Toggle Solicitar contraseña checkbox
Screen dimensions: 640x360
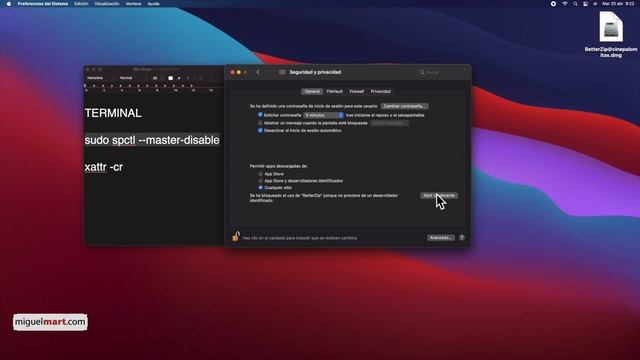pyautogui.click(x=260, y=115)
